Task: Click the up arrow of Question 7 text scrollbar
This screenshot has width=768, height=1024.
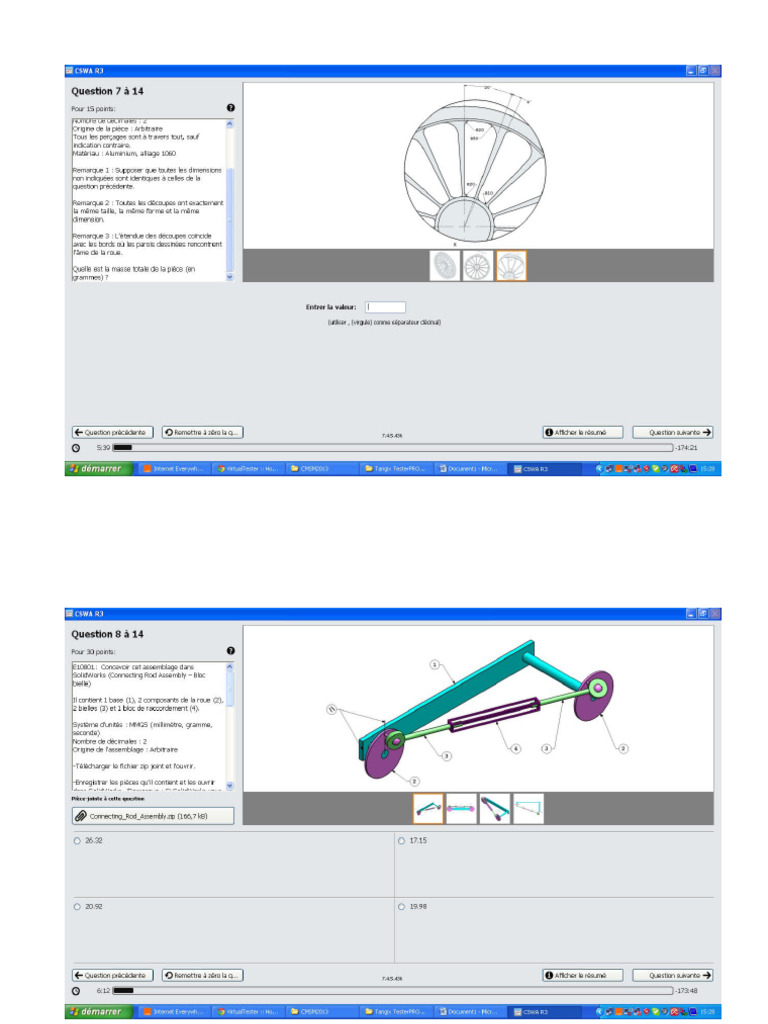Action: [x=229, y=123]
